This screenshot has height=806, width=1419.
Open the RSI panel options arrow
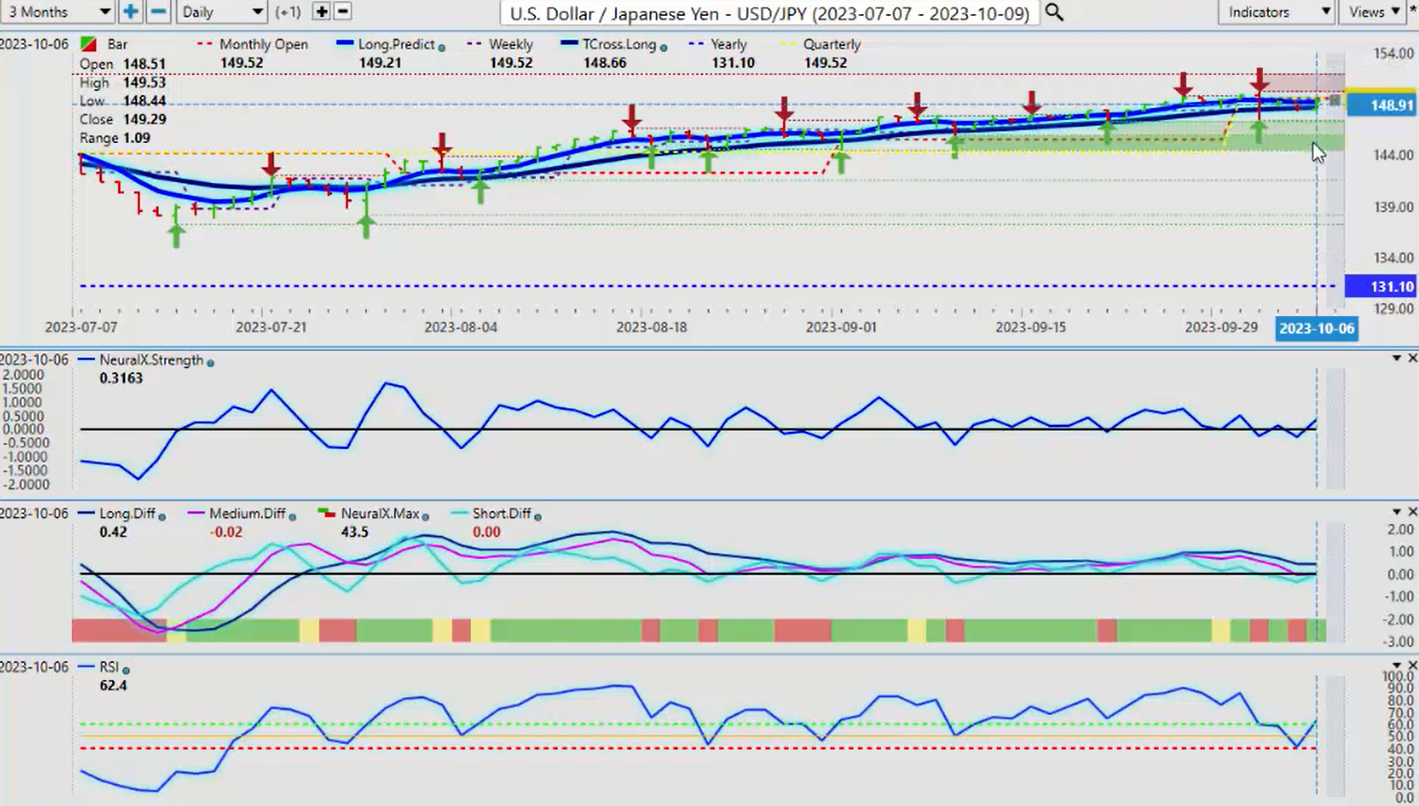[x=1397, y=665]
